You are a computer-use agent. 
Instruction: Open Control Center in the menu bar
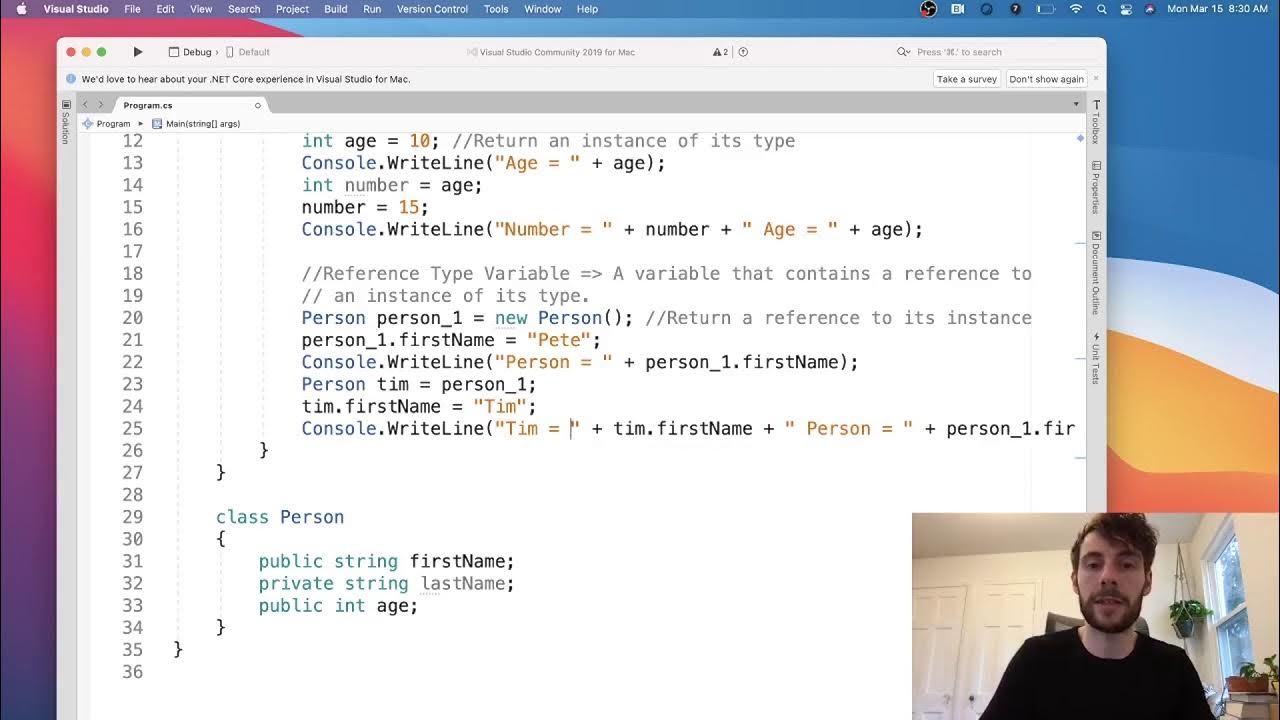[x=1126, y=9]
